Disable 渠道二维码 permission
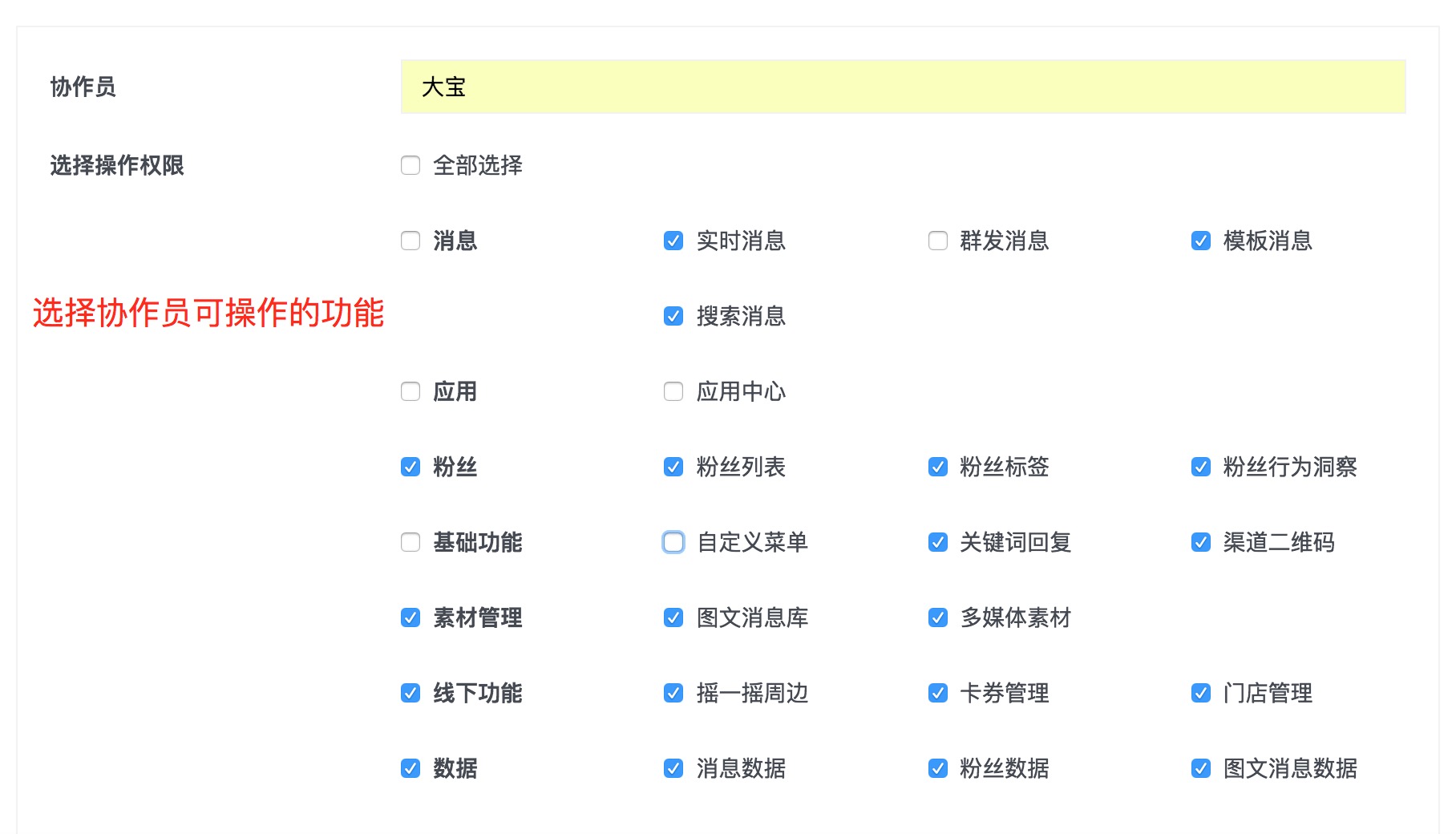 [x=1201, y=543]
